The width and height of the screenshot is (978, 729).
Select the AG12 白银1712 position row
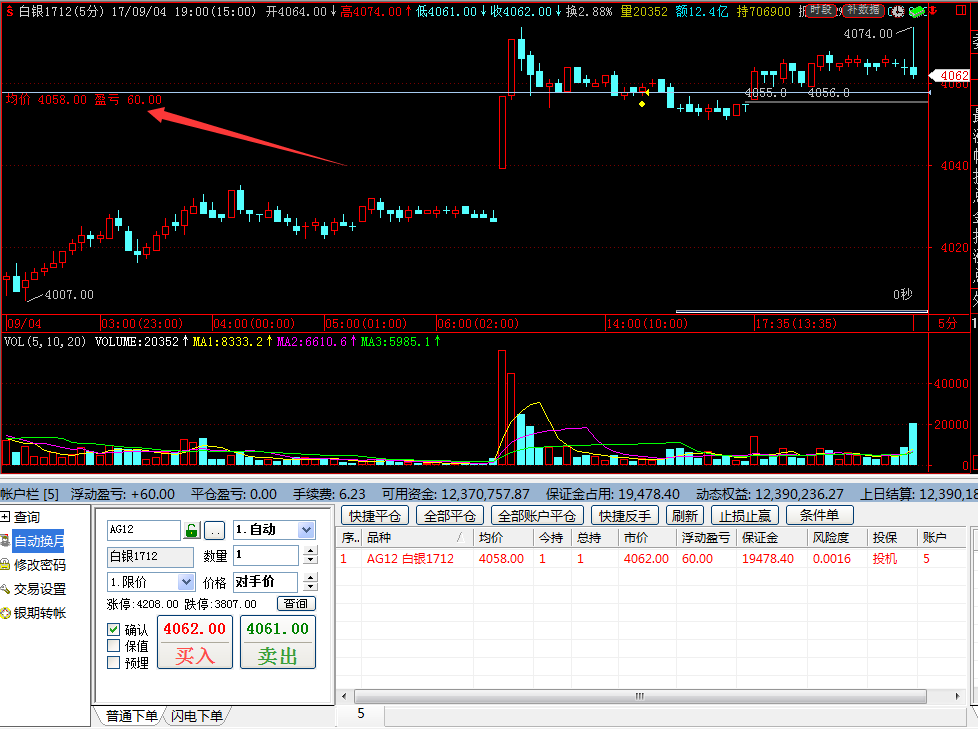point(651,559)
